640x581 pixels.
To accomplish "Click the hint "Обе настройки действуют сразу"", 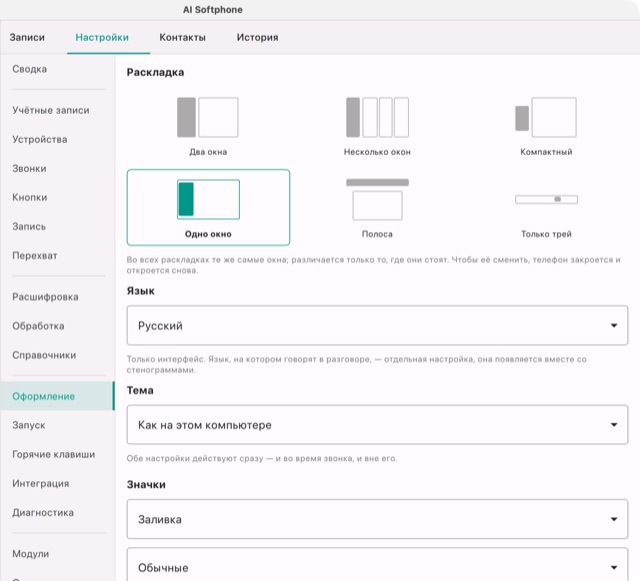I will (262, 458).
